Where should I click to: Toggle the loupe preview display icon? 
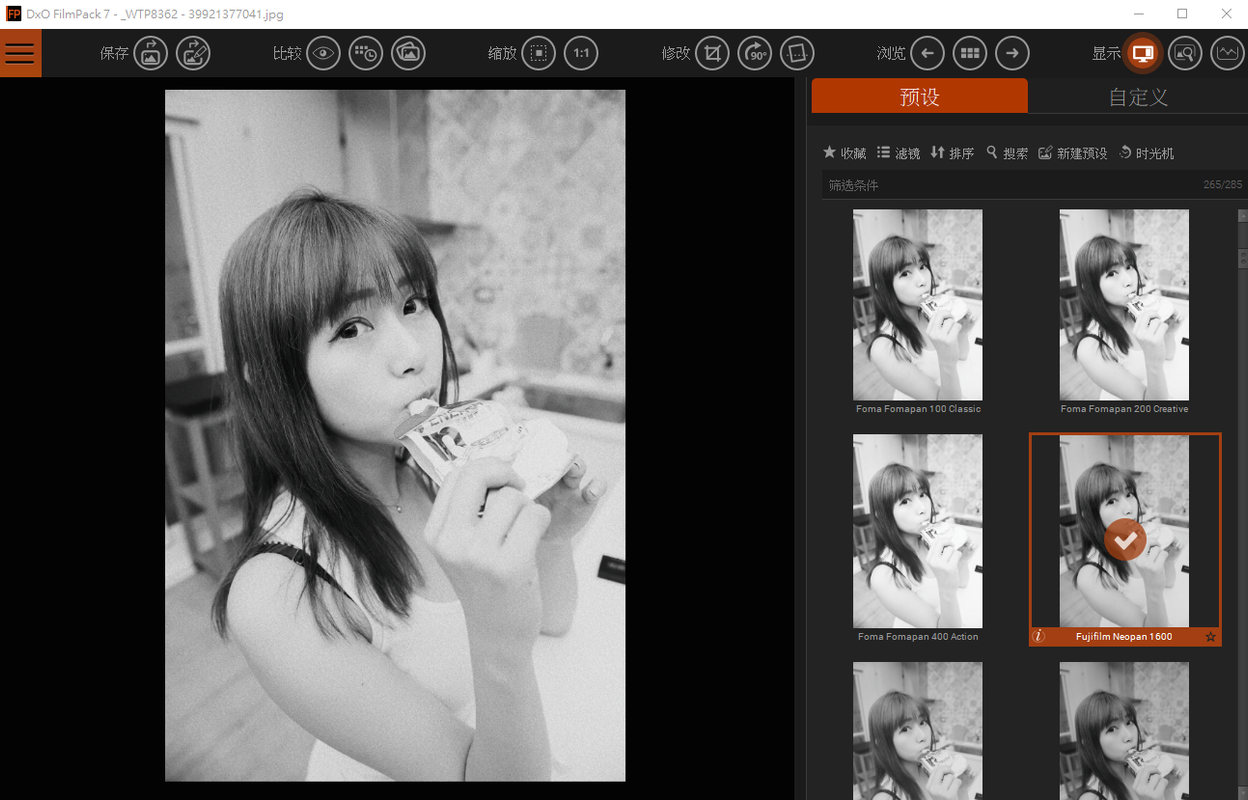[1185, 53]
